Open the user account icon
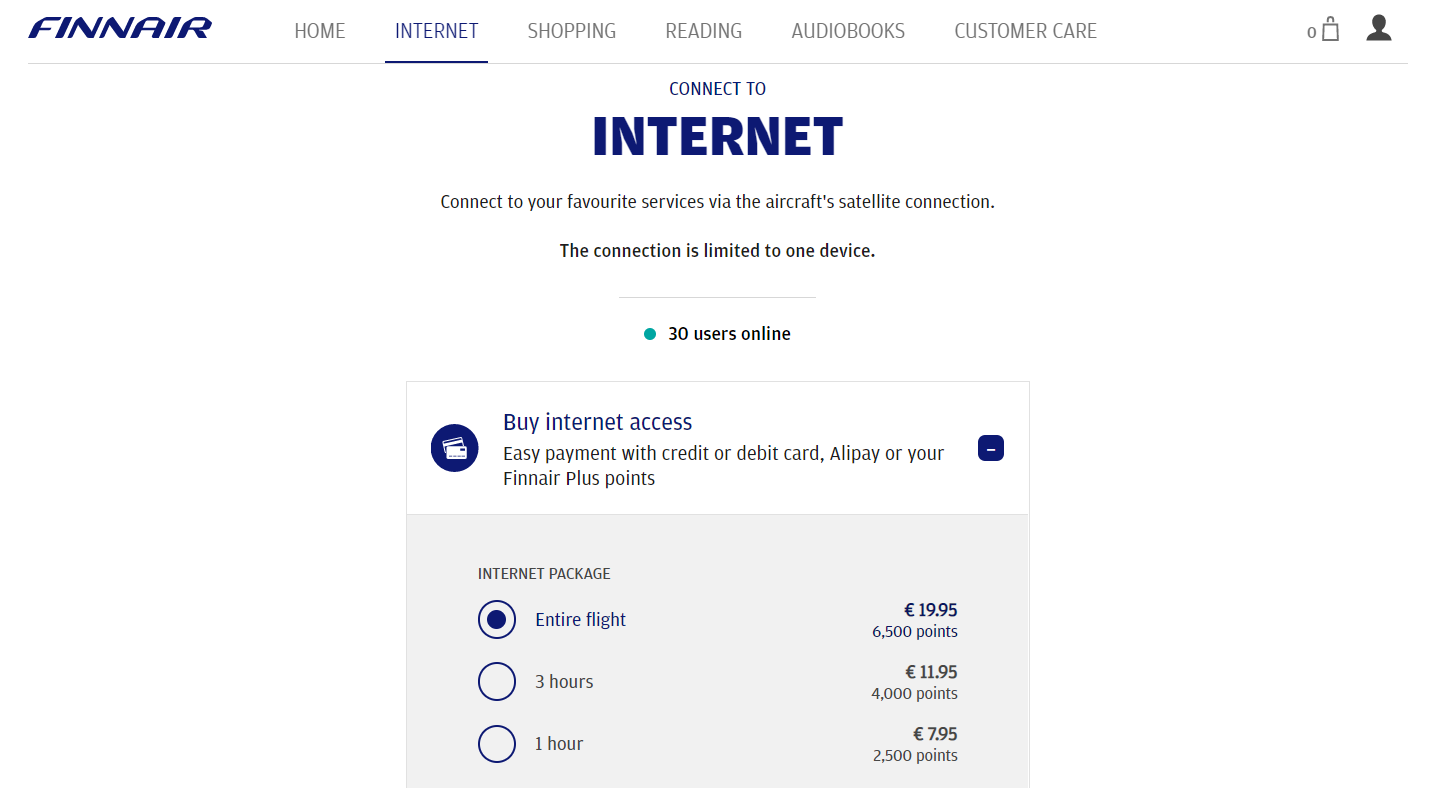This screenshot has height=788, width=1443. click(1379, 29)
